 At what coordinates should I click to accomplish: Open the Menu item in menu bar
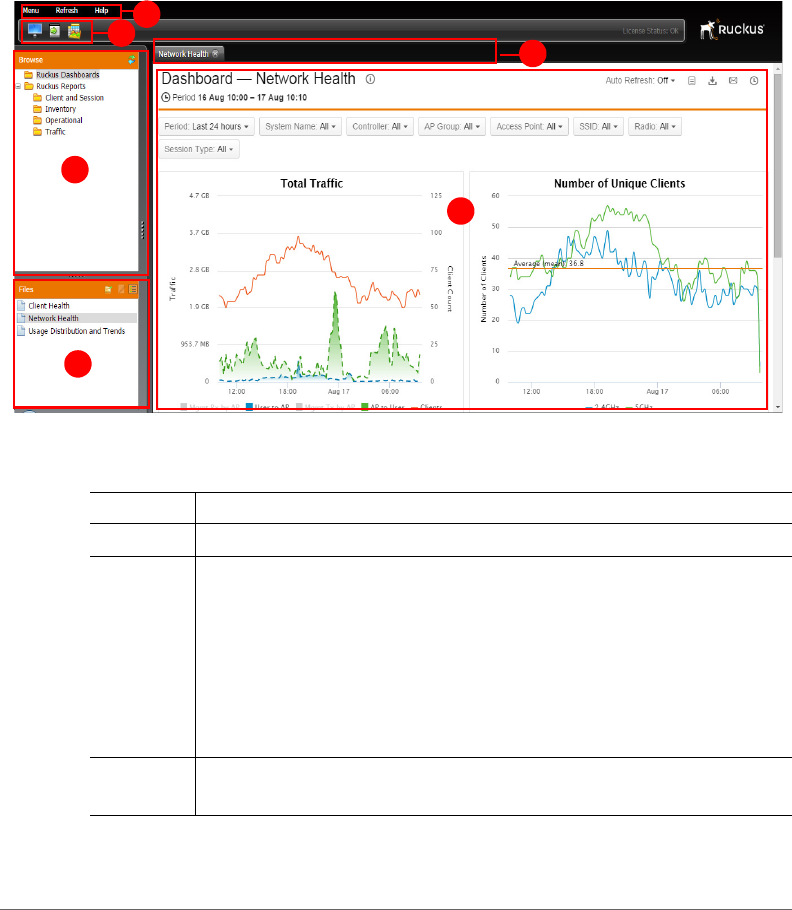tap(31, 10)
